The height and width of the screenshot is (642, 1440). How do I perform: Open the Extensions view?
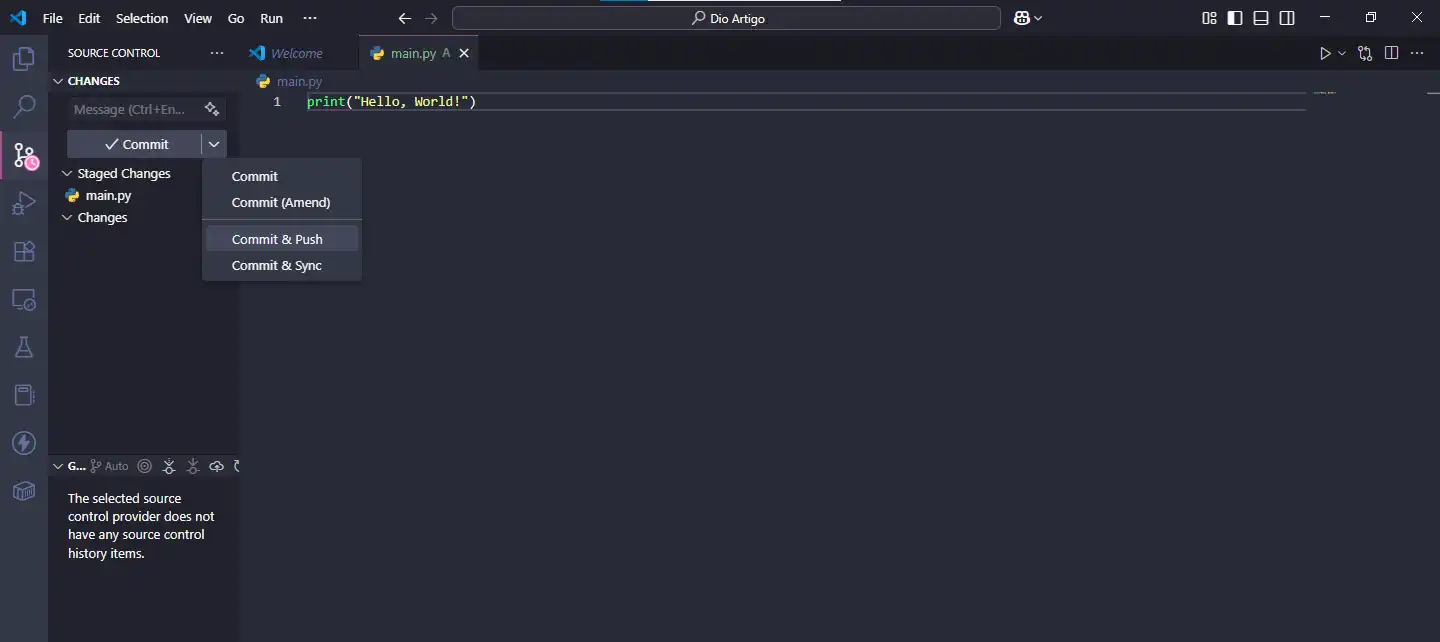click(23, 251)
